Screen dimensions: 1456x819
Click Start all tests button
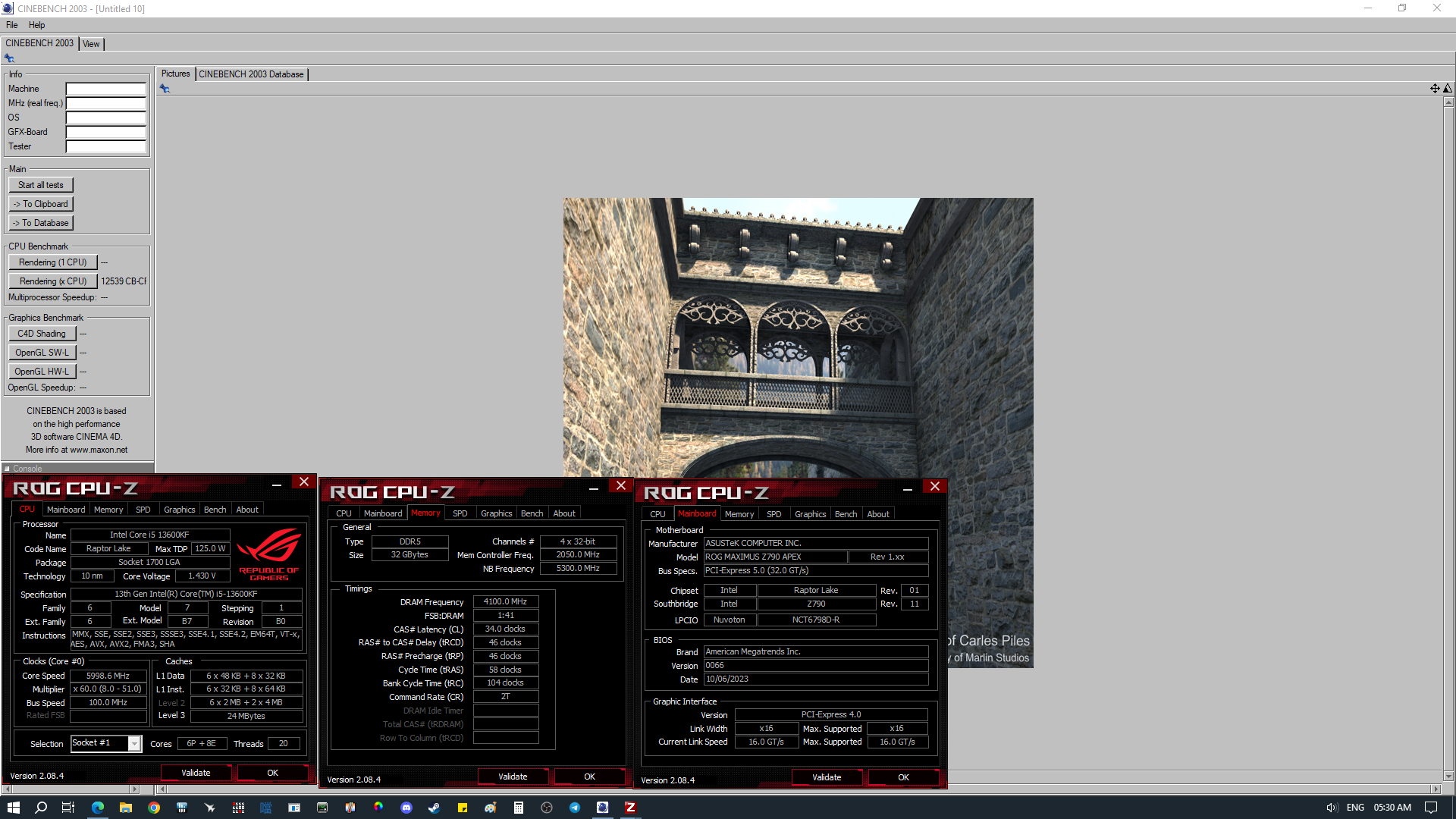(41, 185)
